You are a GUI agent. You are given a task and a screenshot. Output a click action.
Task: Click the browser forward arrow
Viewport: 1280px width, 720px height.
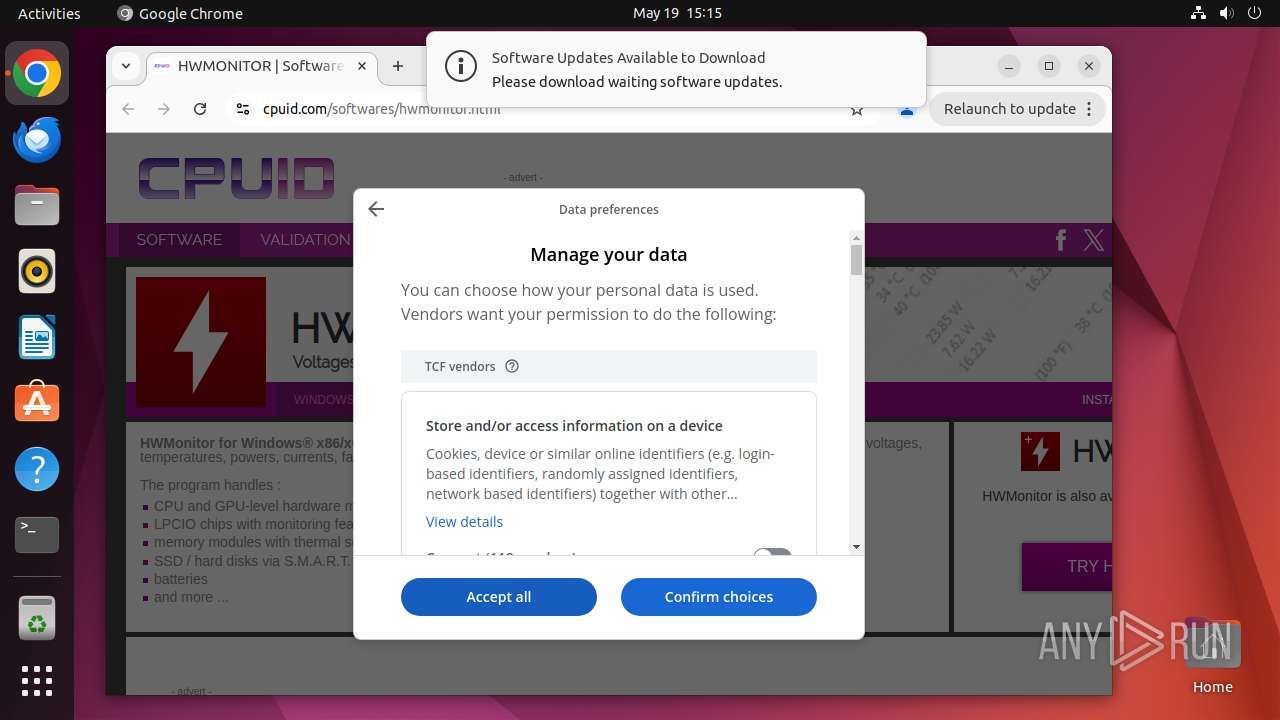point(164,109)
